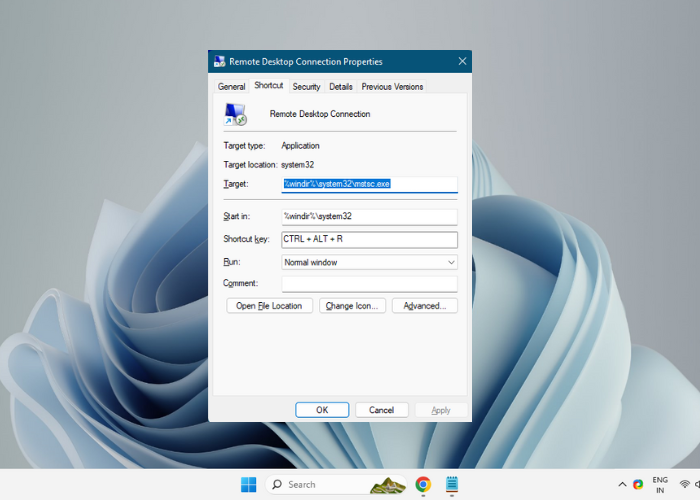The width and height of the screenshot is (700, 500).
Task: Click the title bar Remote Desktop icon
Action: click(x=220, y=62)
